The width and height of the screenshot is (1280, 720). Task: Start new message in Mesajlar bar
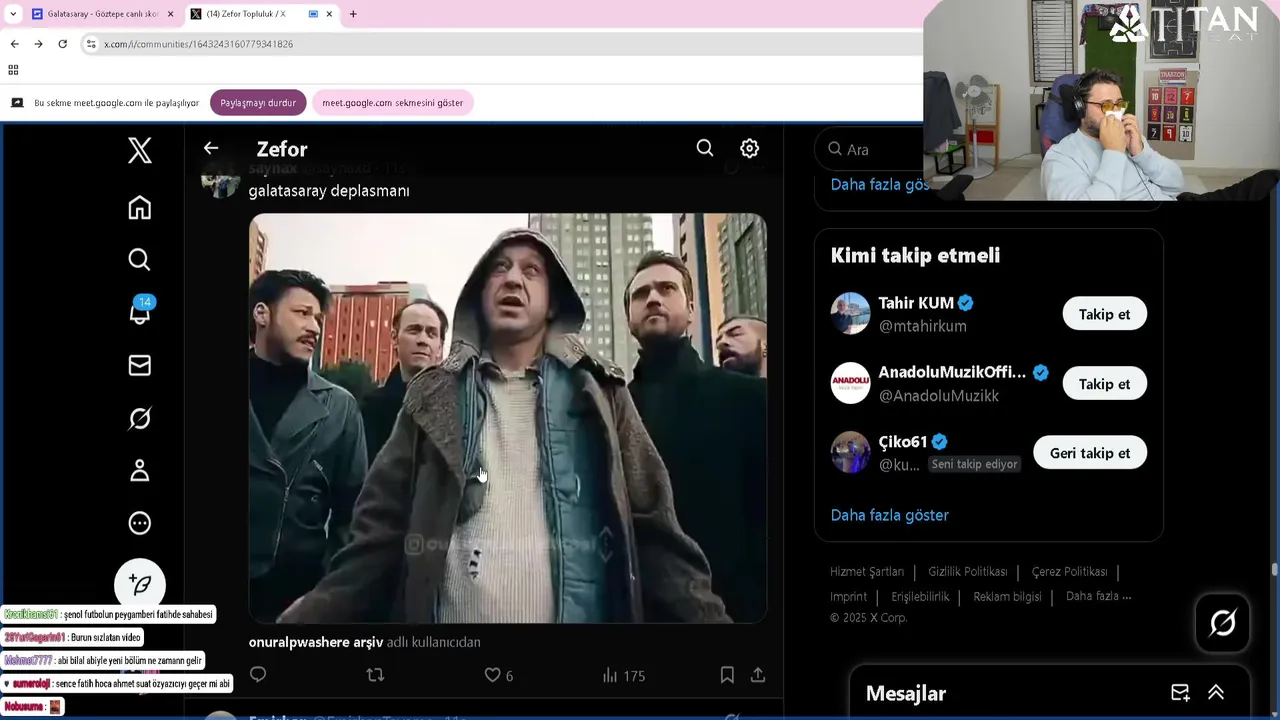[1180, 693]
